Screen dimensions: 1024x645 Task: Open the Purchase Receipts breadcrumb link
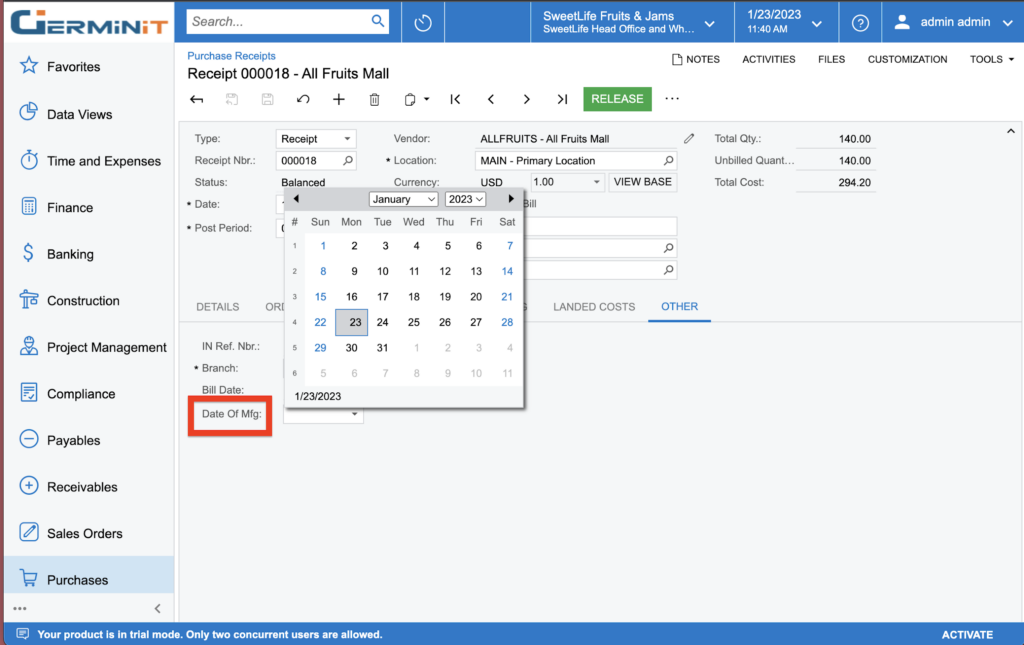(231, 56)
